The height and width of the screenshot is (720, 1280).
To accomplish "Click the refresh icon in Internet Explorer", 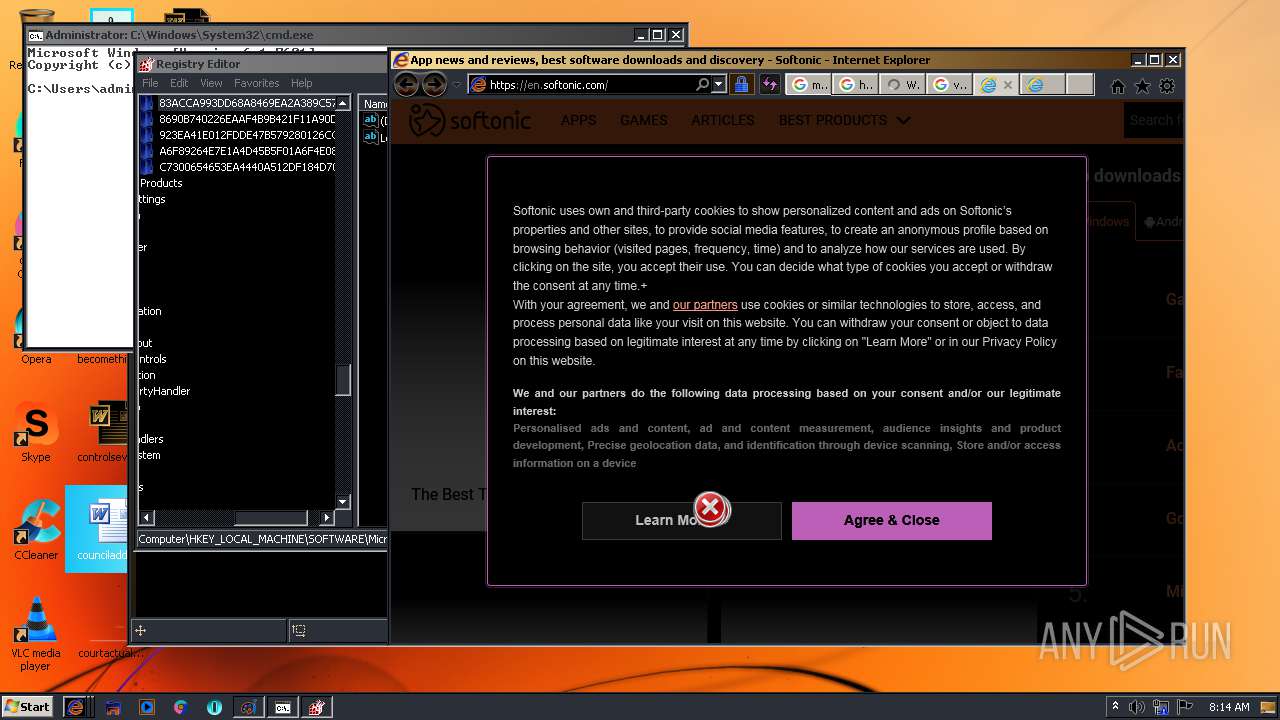I will (x=769, y=85).
